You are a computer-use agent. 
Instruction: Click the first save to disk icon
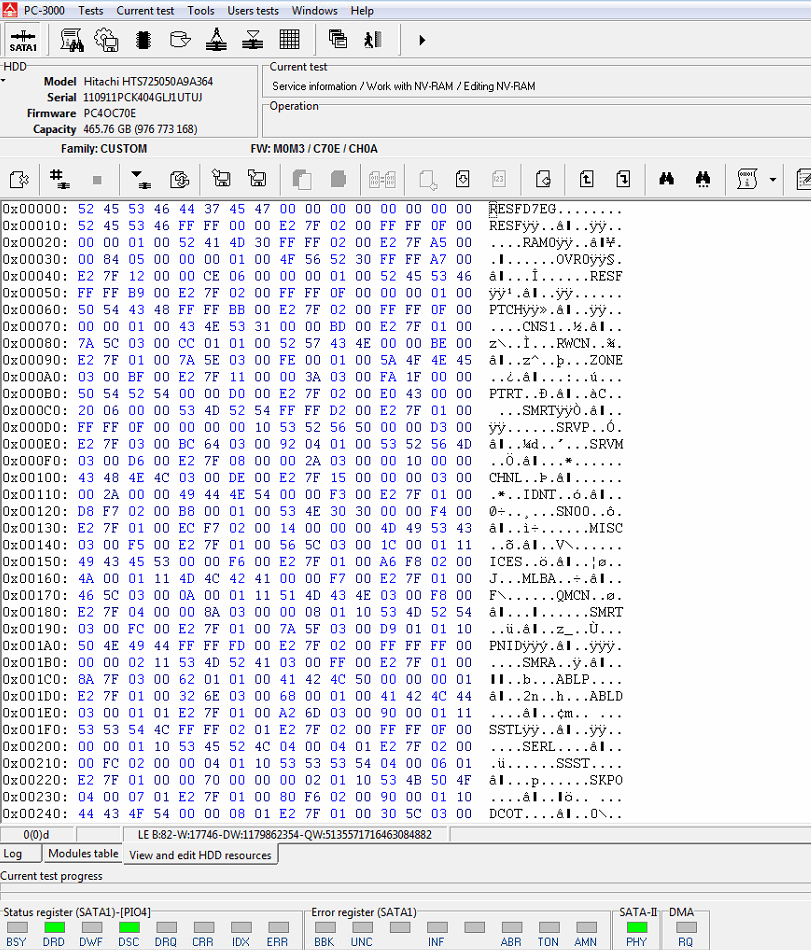point(221,178)
